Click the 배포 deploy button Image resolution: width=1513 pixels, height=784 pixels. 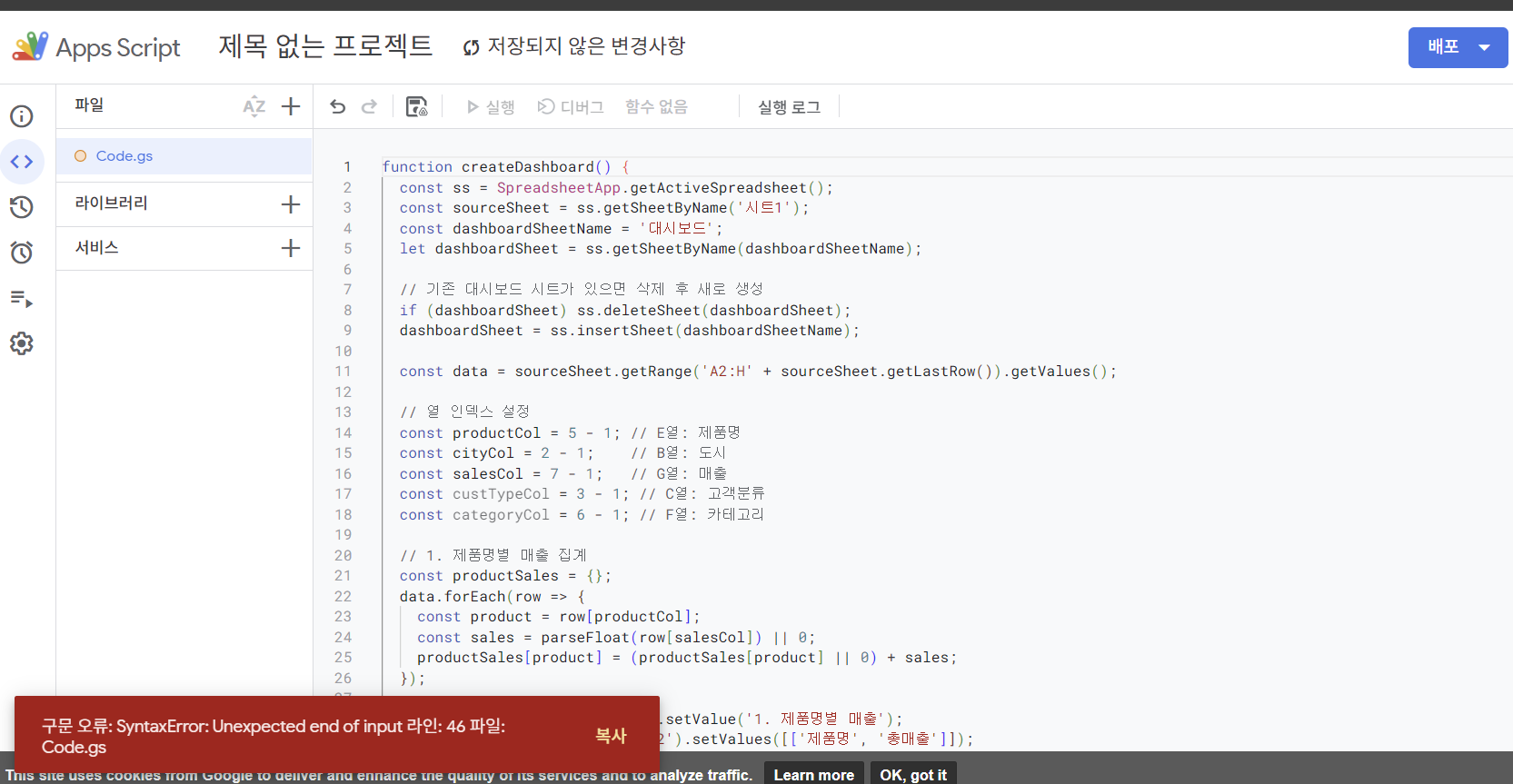(1443, 47)
